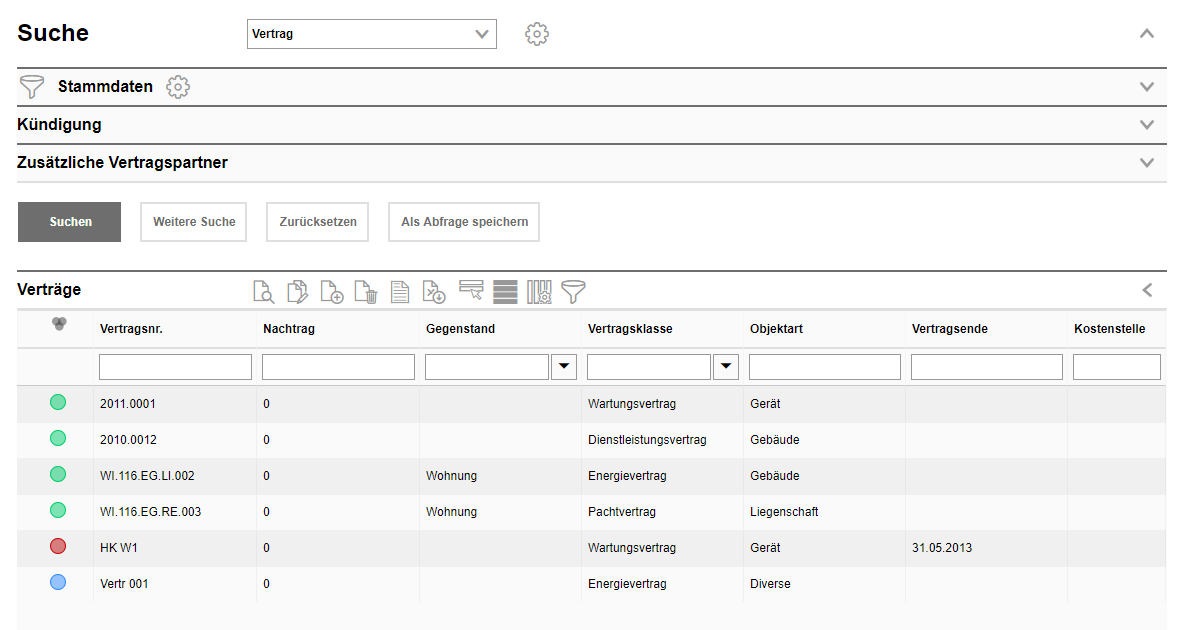Image resolution: width=1184 pixels, height=630 pixels.
Task: Open the column settings gear icon
Action: [539, 291]
